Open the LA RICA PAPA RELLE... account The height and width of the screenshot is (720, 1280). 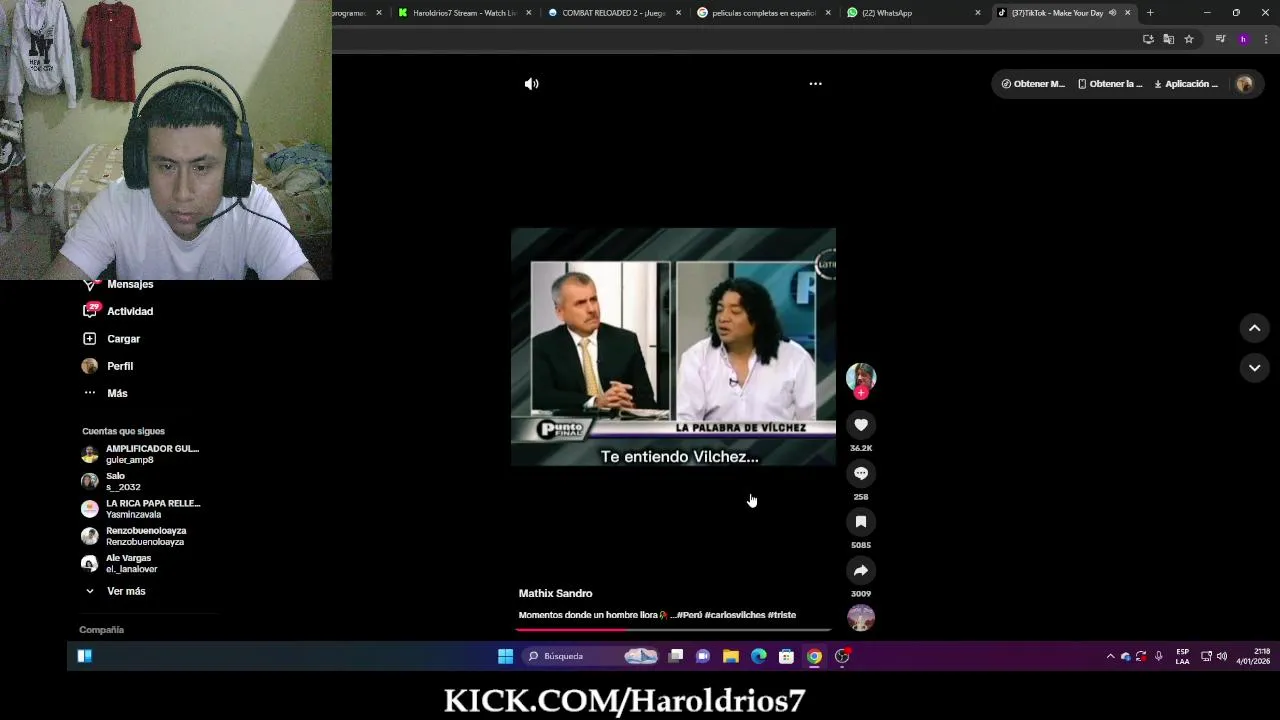point(141,509)
